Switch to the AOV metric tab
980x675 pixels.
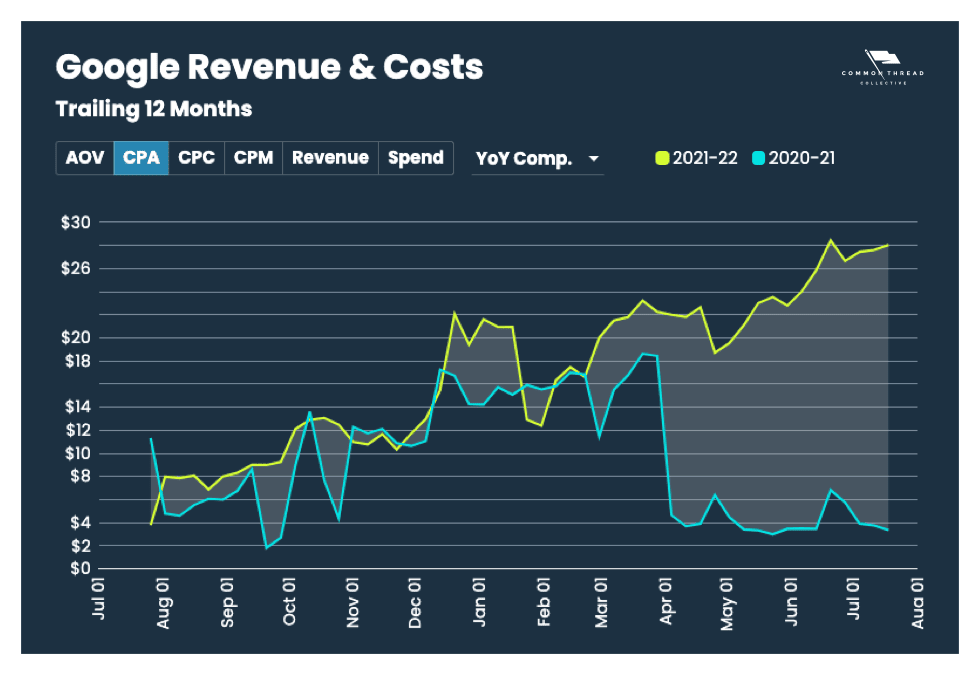[85, 158]
